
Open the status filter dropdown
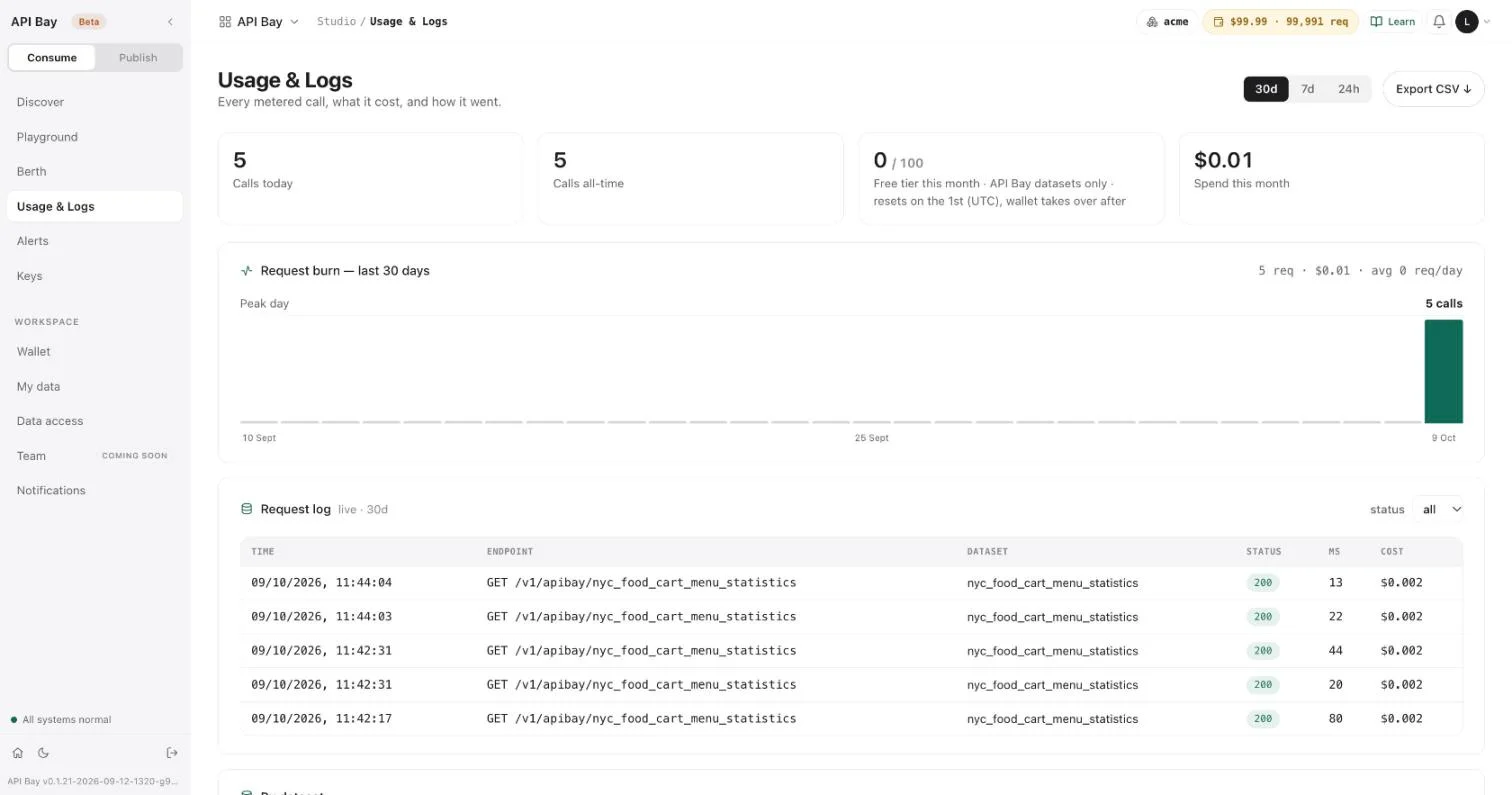coord(1439,509)
